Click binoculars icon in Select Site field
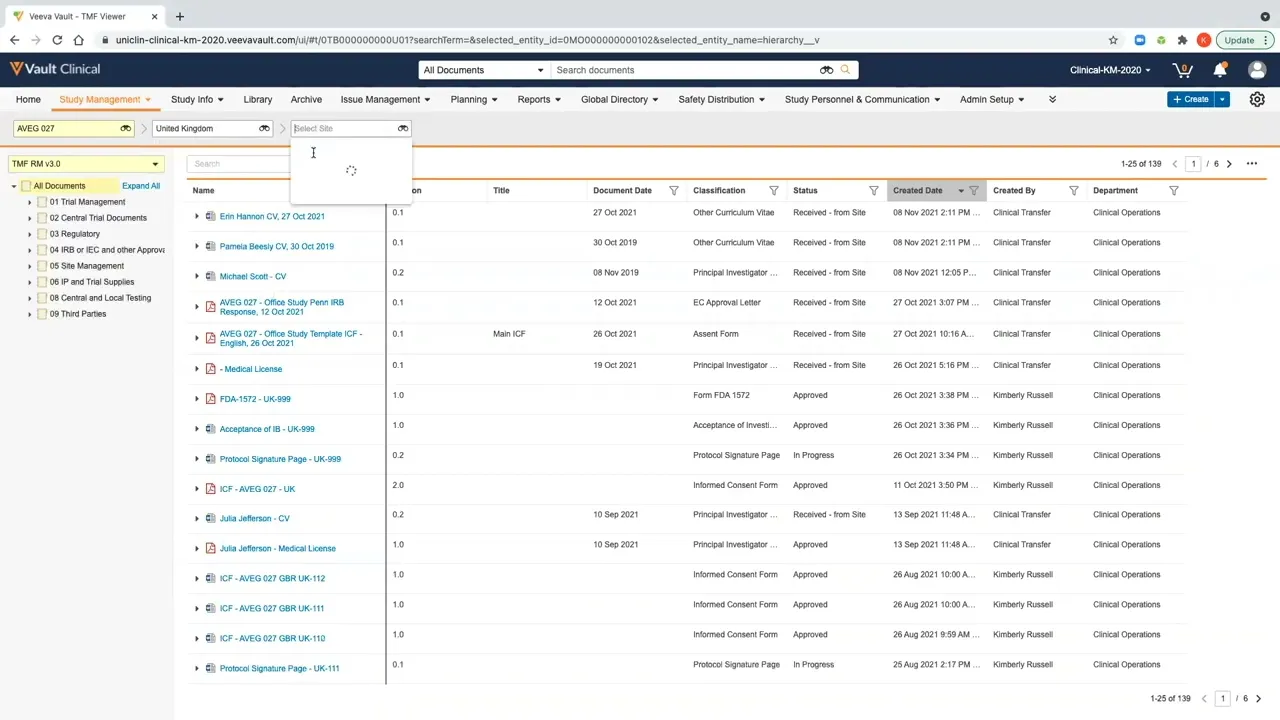The width and height of the screenshot is (1280, 720). pyautogui.click(x=403, y=128)
